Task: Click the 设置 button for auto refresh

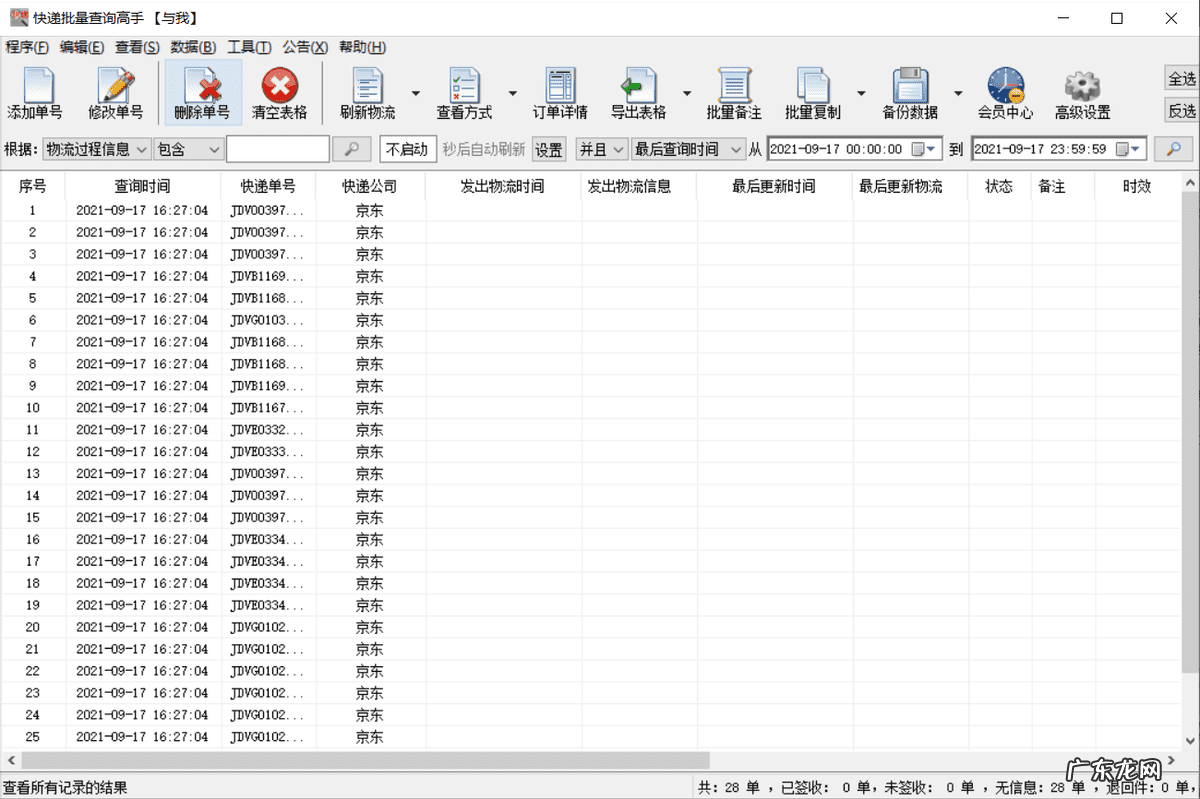Action: click(548, 148)
